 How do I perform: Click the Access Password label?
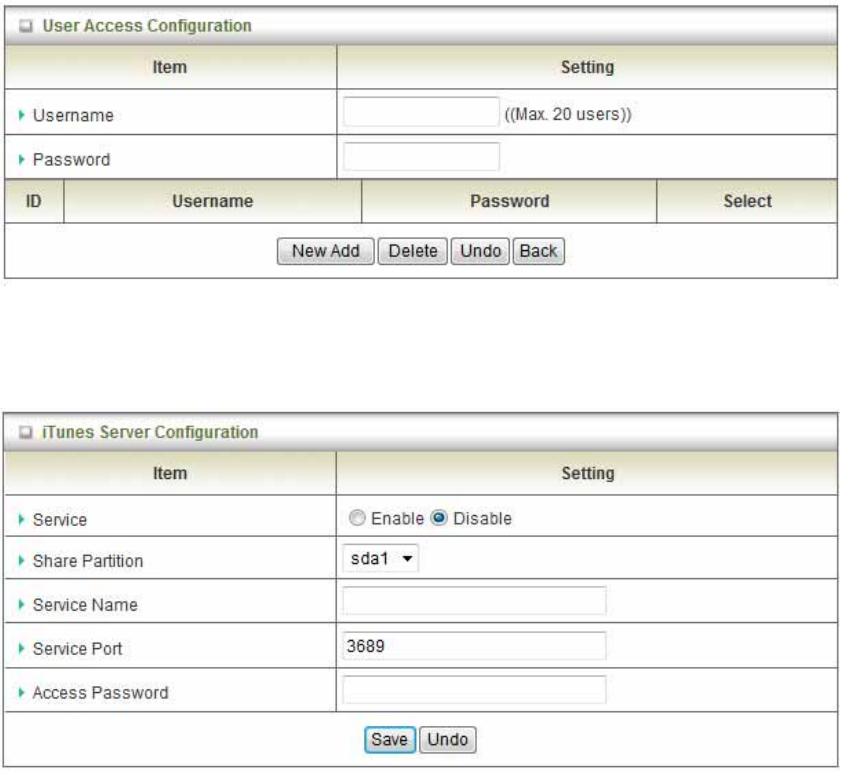101,693
